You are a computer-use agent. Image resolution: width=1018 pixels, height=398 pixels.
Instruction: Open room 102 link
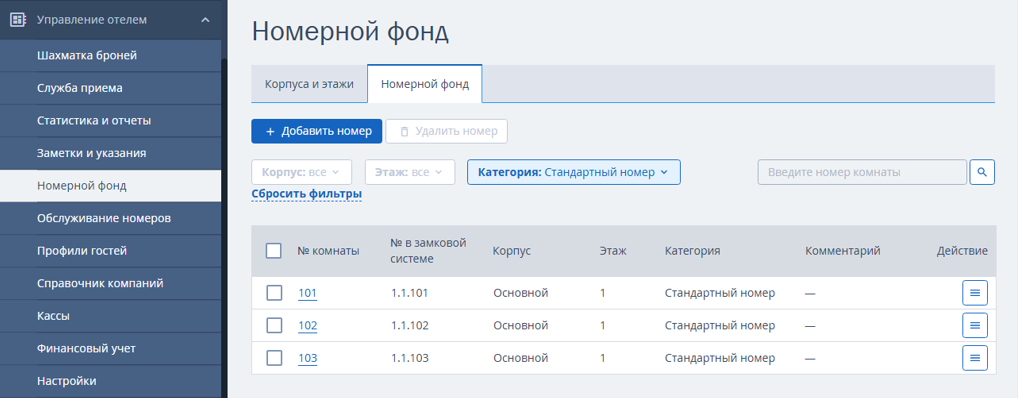tap(308, 325)
